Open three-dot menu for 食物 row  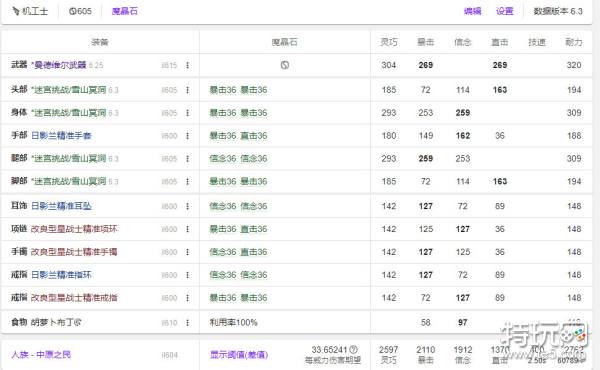pos(188,323)
